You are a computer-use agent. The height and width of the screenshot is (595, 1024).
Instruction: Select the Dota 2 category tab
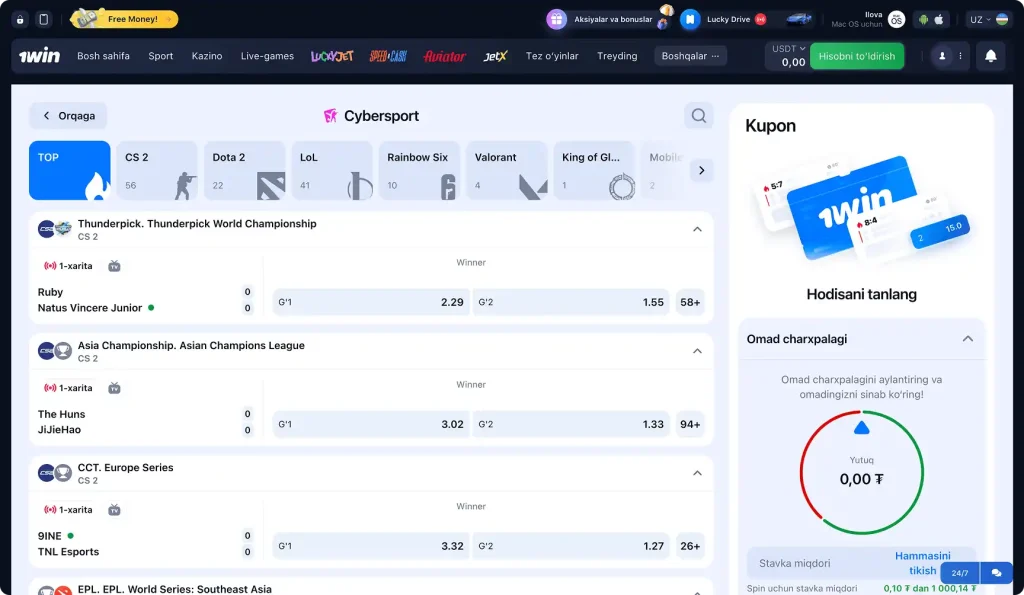click(x=244, y=170)
